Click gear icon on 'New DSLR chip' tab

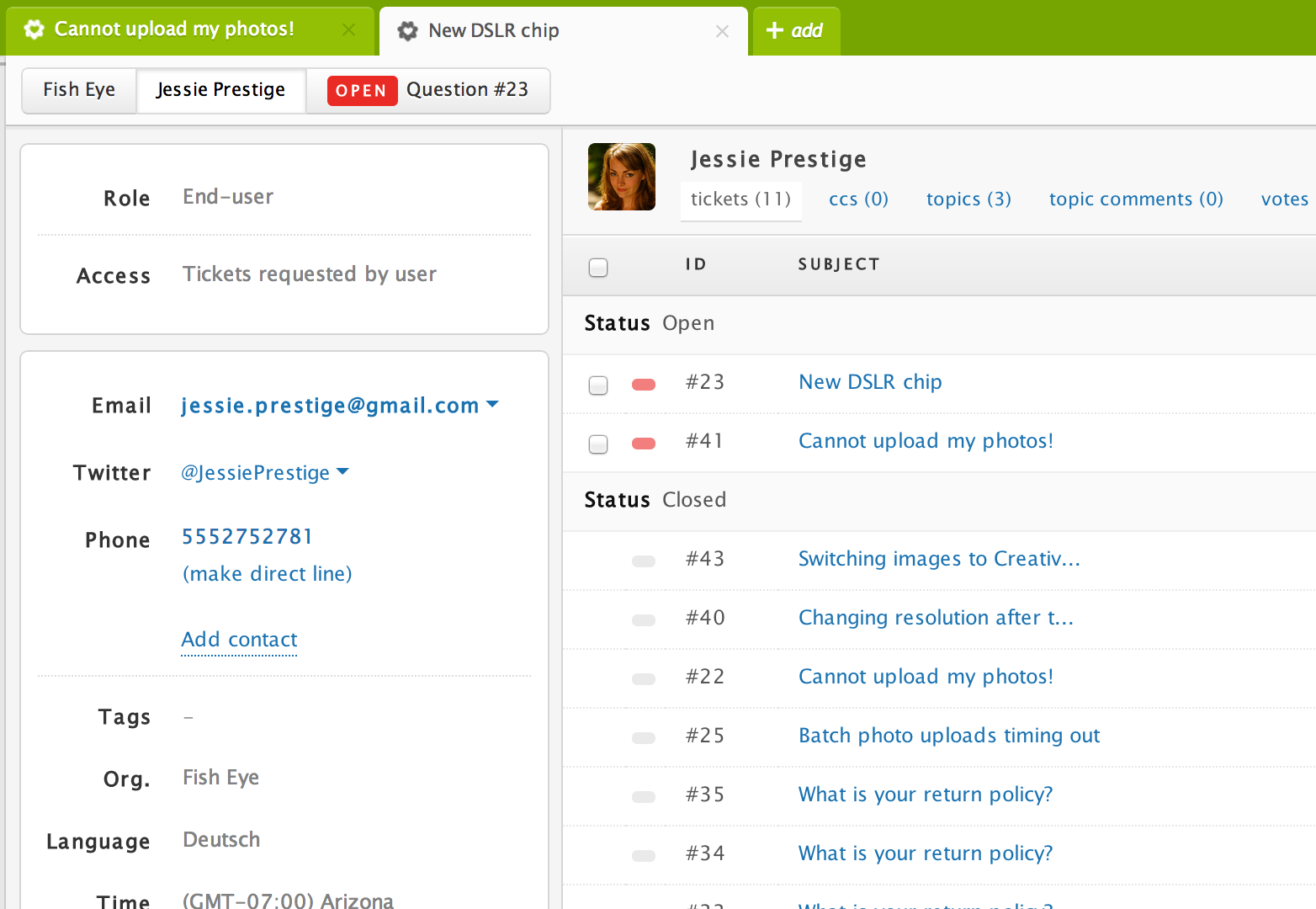(407, 31)
